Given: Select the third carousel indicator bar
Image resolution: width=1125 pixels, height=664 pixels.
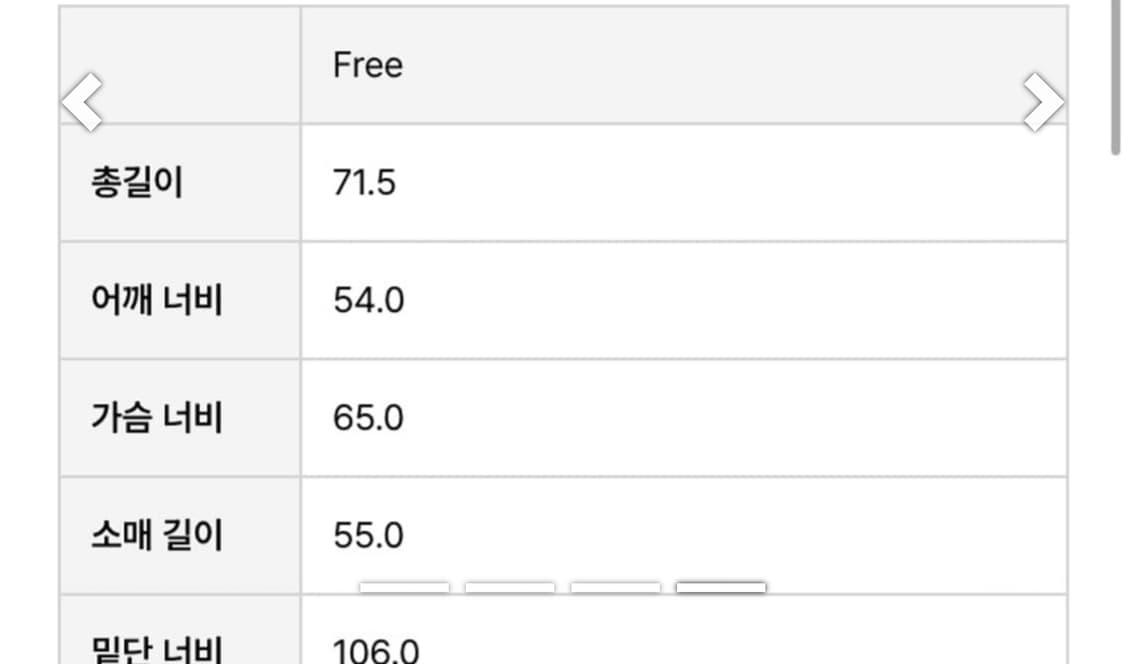Looking at the screenshot, I should [x=615, y=587].
